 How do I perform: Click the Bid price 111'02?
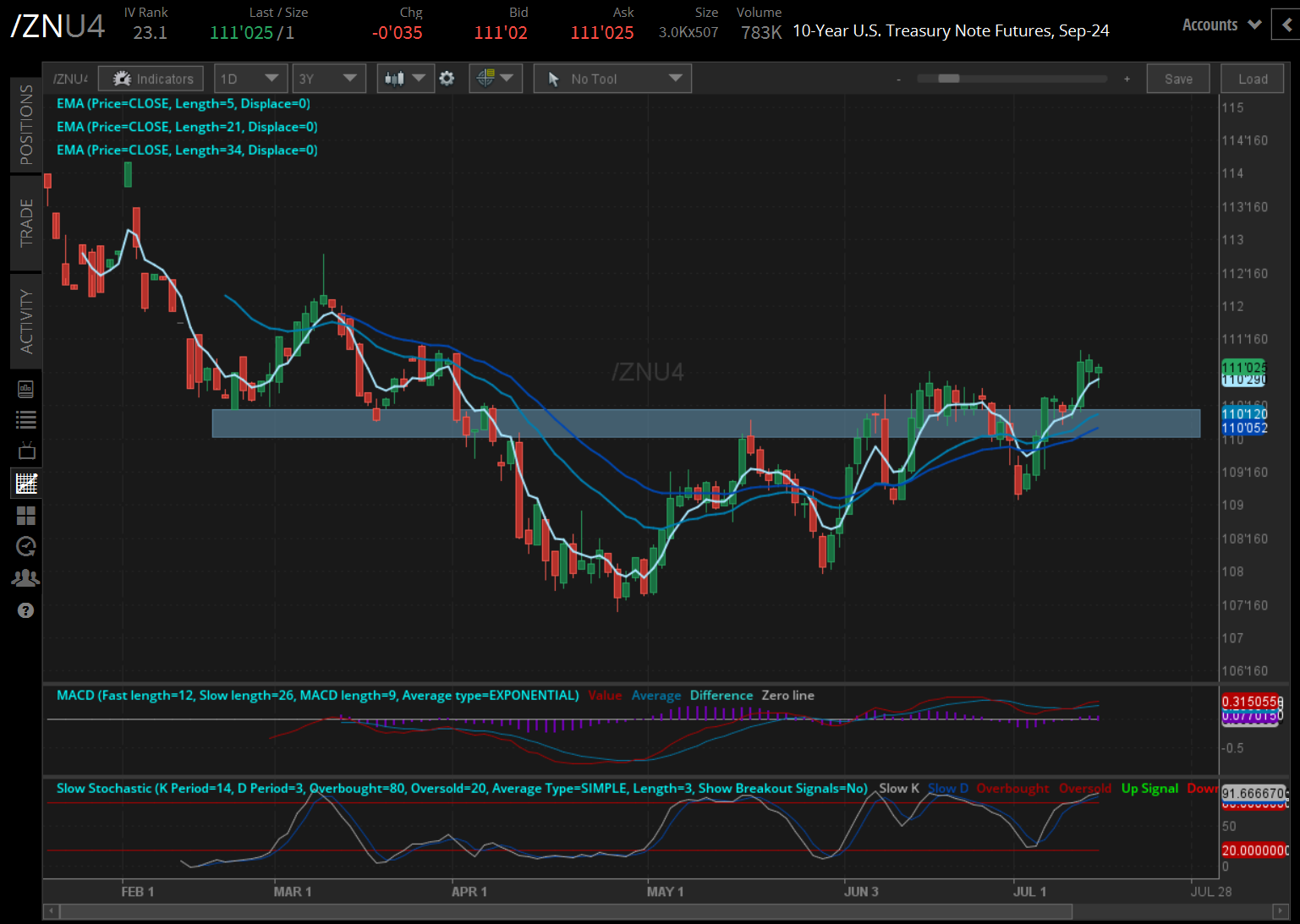point(501,33)
